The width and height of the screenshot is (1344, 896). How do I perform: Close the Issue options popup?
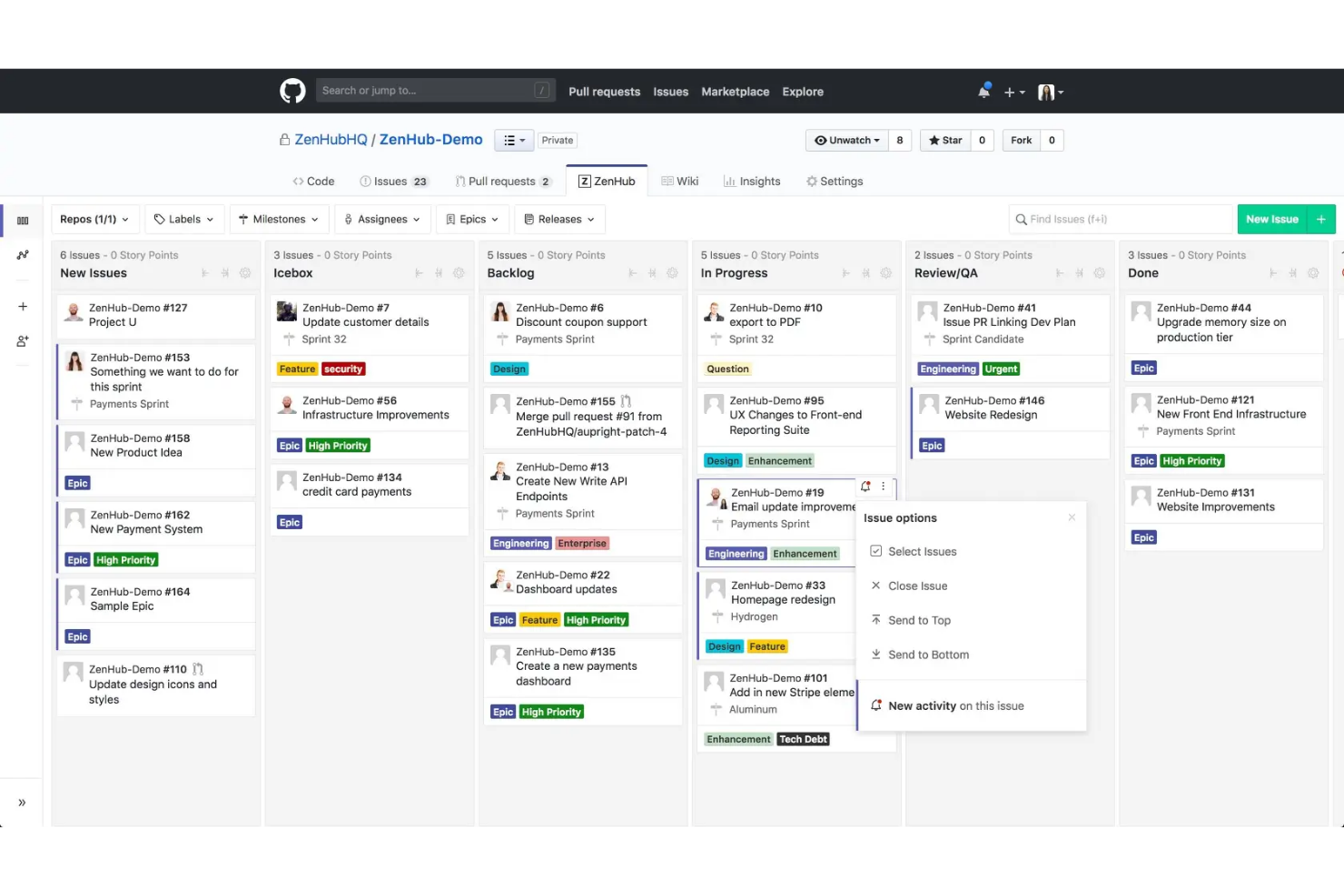[1072, 517]
